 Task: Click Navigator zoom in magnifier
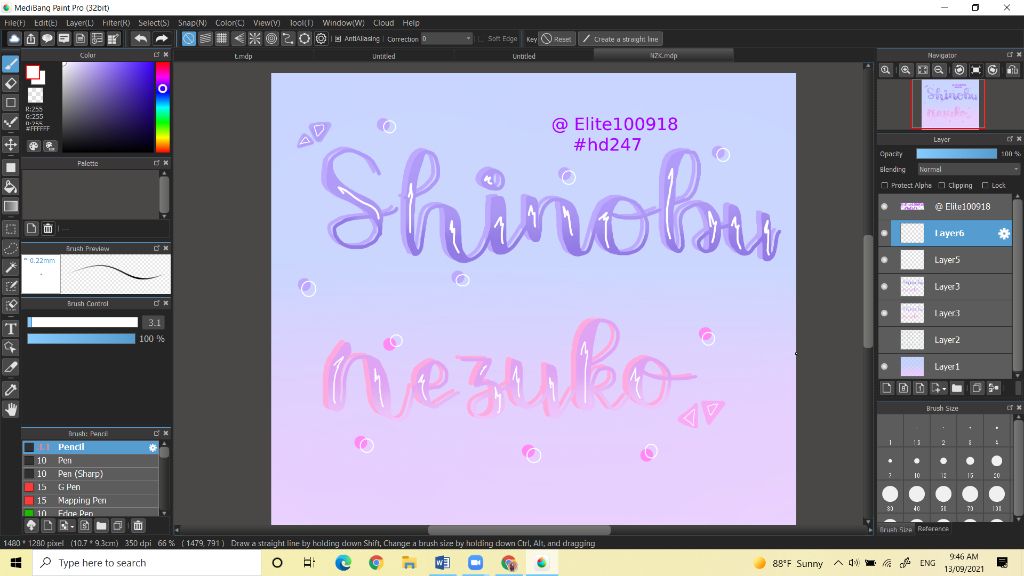pyautogui.click(x=906, y=70)
